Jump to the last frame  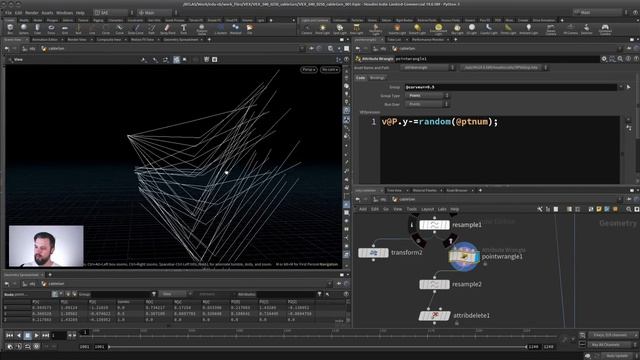coord(46,335)
